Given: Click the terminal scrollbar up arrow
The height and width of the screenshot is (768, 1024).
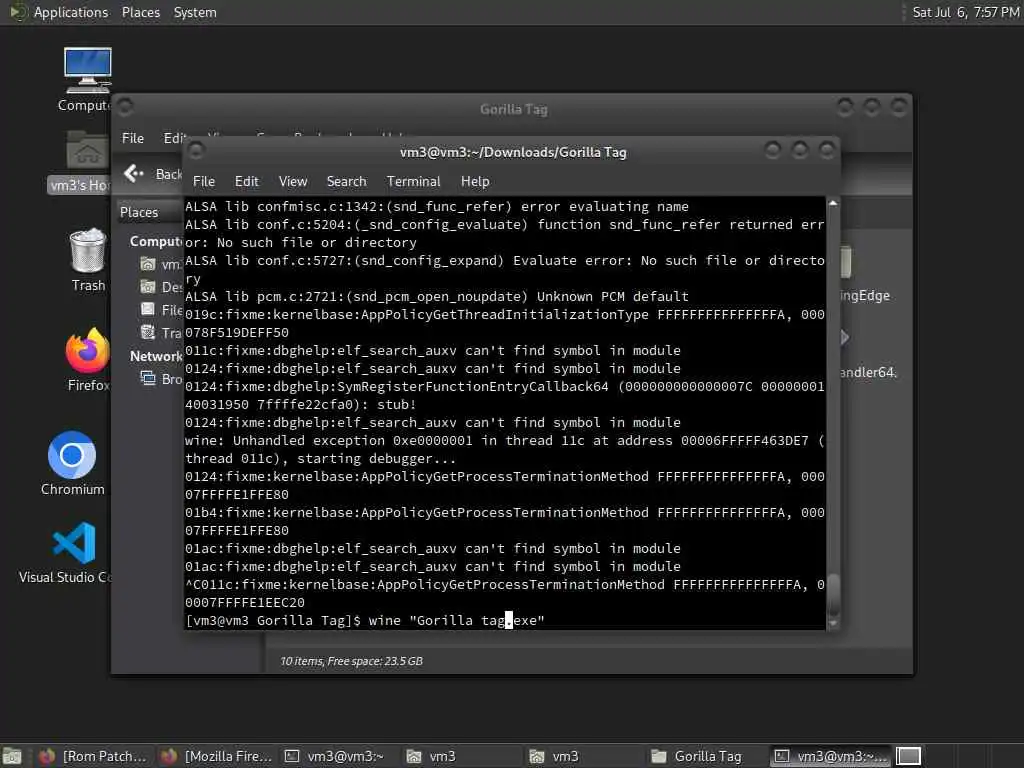Looking at the screenshot, I should pyautogui.click(x=833, y=203).
